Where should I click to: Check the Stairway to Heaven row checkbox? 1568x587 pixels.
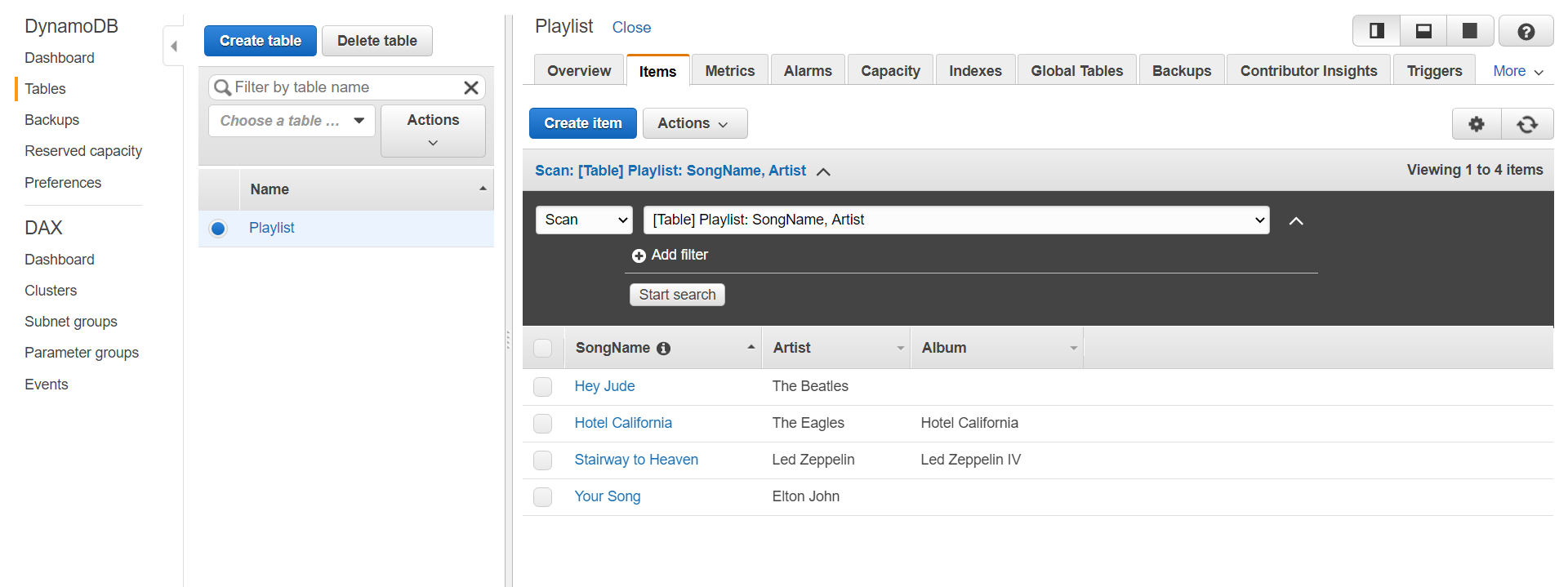(542, 460)
